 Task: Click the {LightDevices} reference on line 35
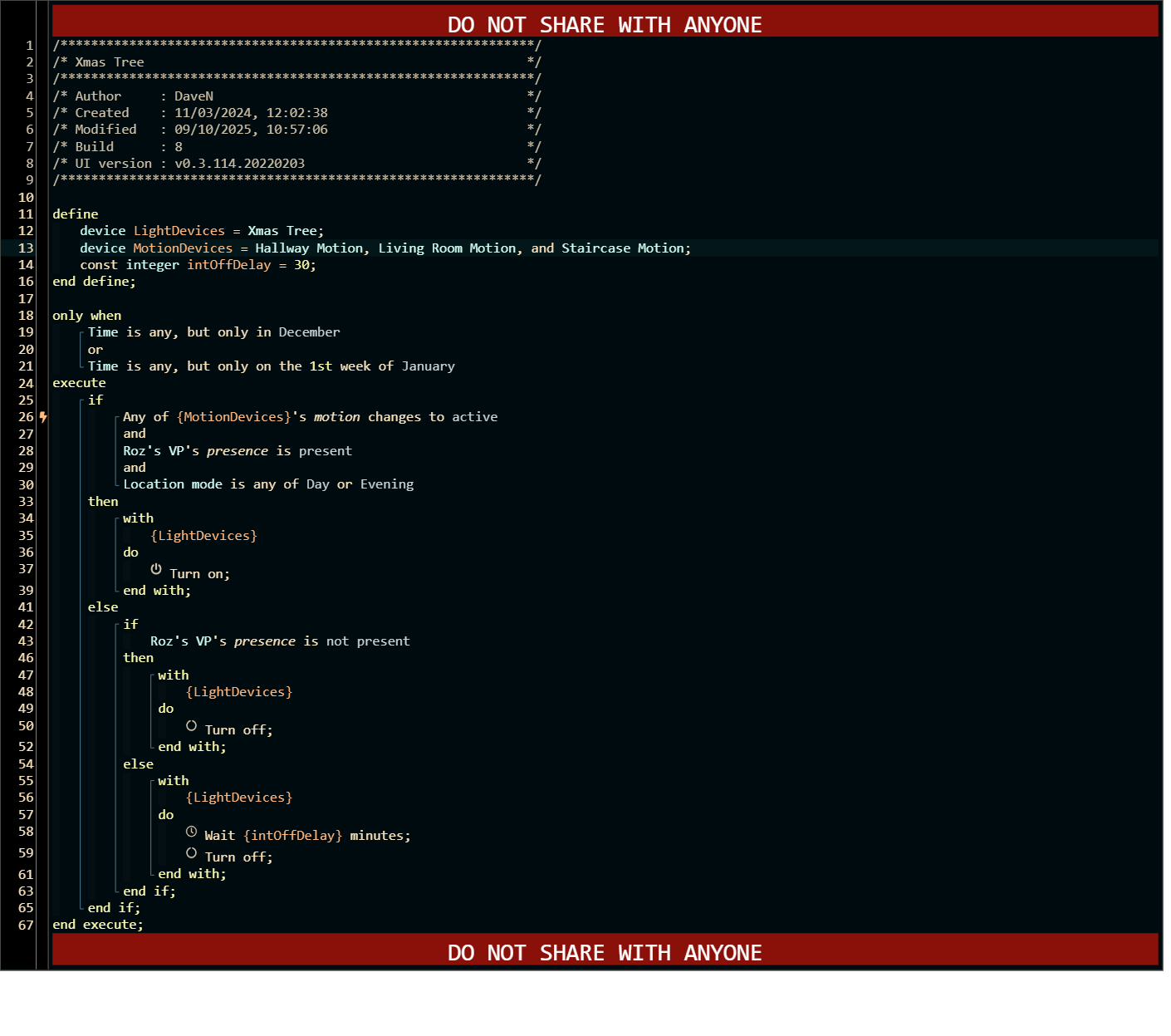pos(203,536)
